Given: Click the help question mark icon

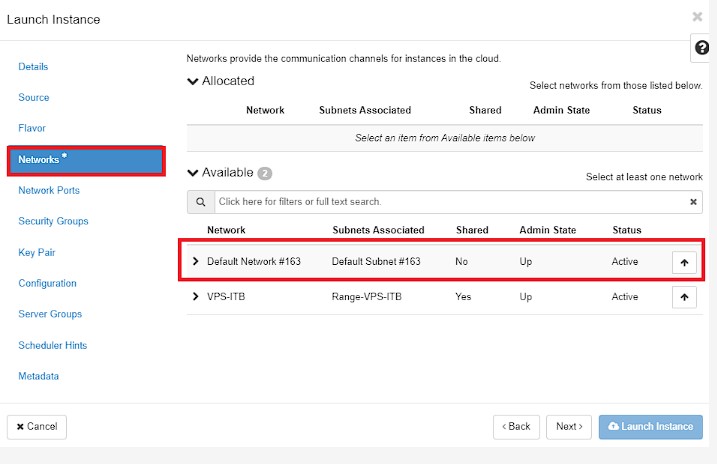Looking at the screenshot, I should point(701,48).
